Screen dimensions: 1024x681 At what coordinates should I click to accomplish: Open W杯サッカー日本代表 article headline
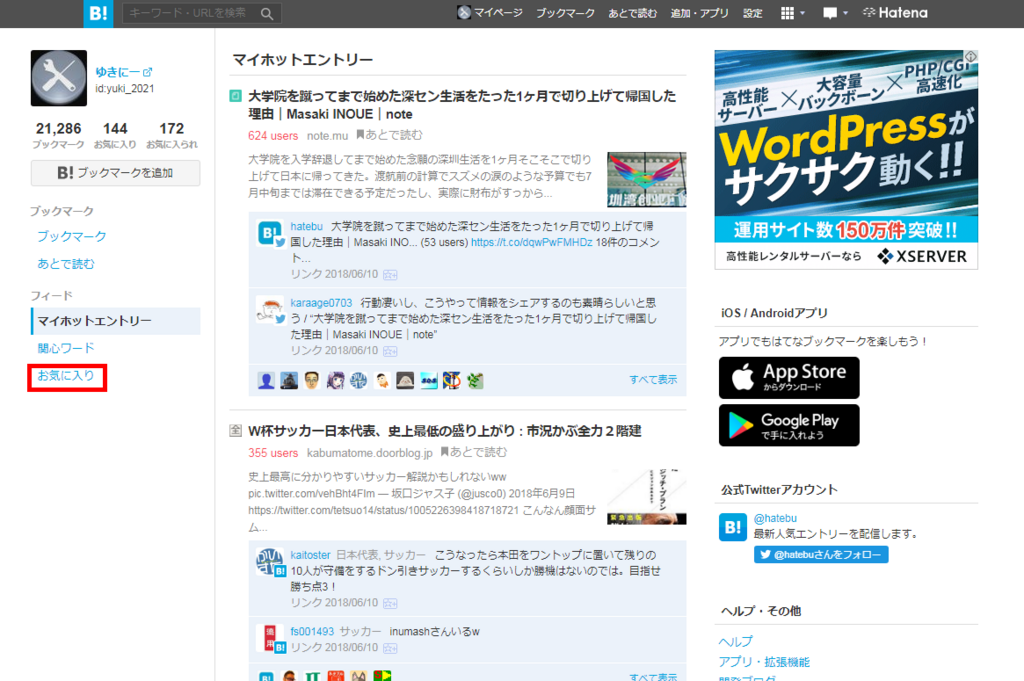point(445,431)
